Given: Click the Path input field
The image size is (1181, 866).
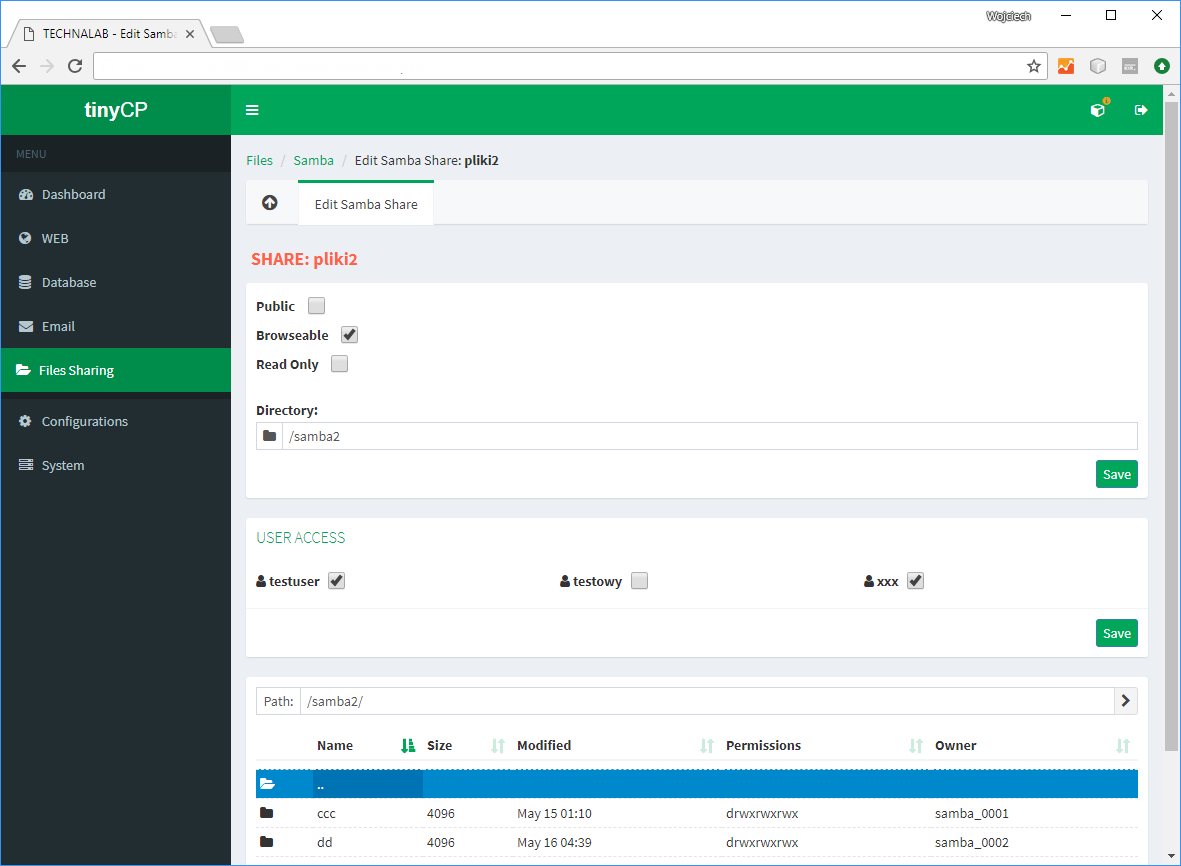Looking at the screenshot, I should point(707,701).
